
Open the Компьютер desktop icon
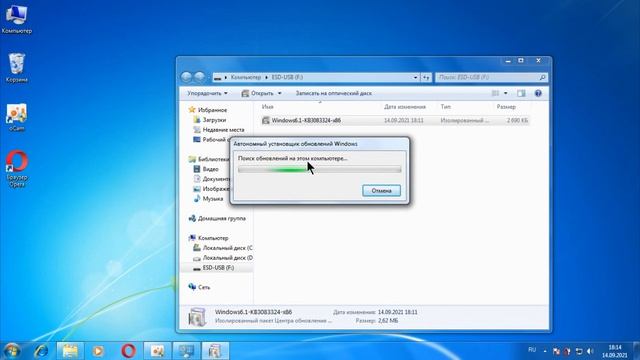(16, 19)
